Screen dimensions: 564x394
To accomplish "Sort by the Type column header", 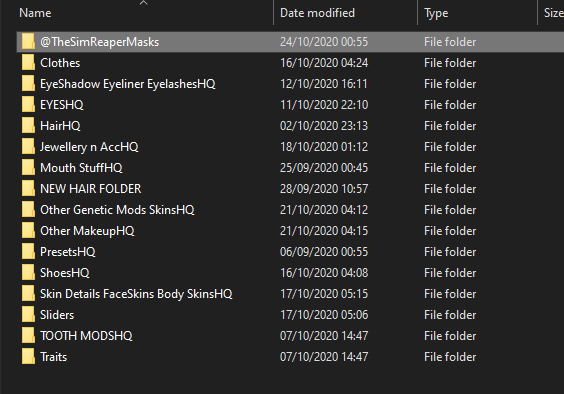I will click(x=436, y=13).
